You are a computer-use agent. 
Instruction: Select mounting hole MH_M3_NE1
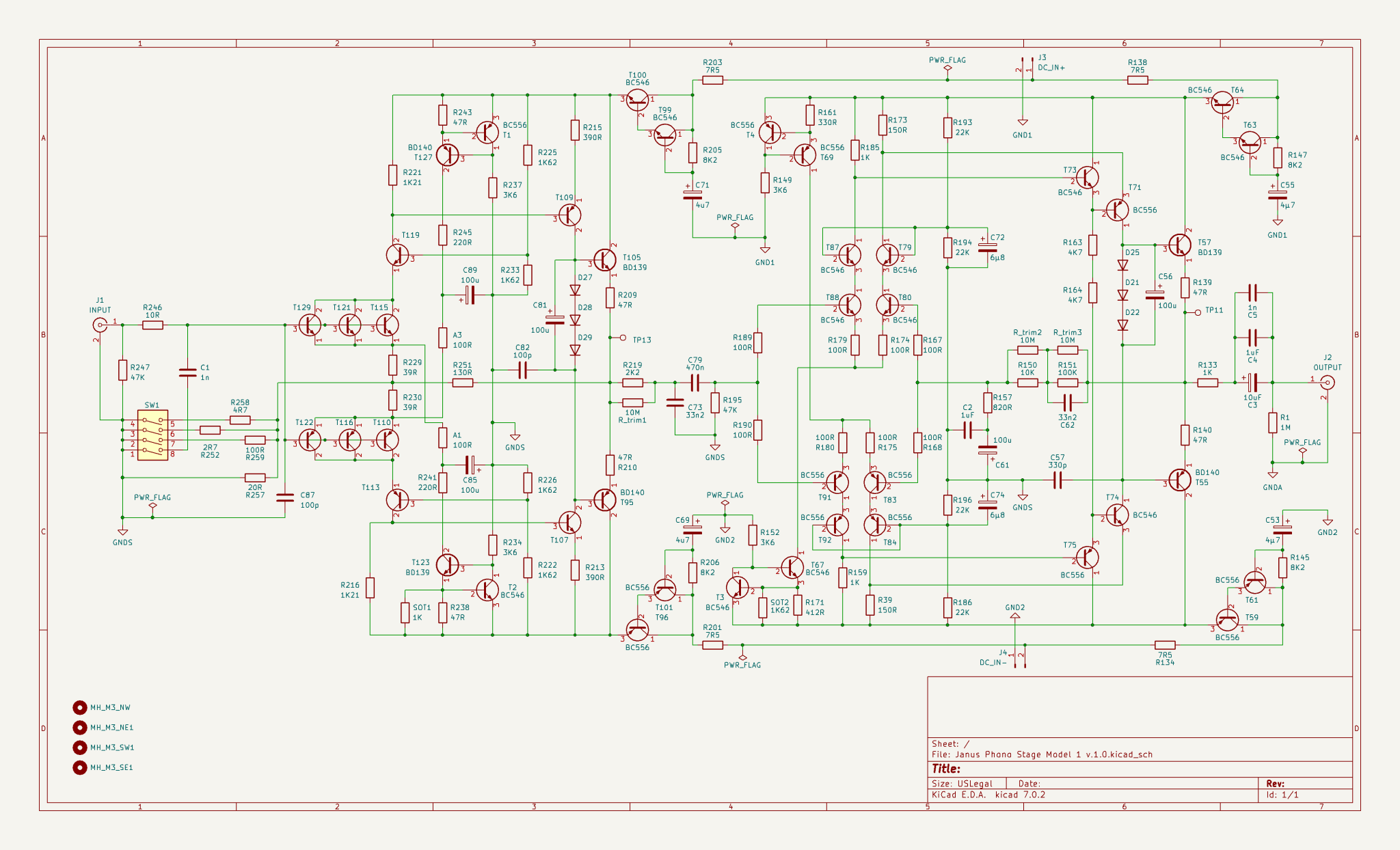(x=80, y=727)
